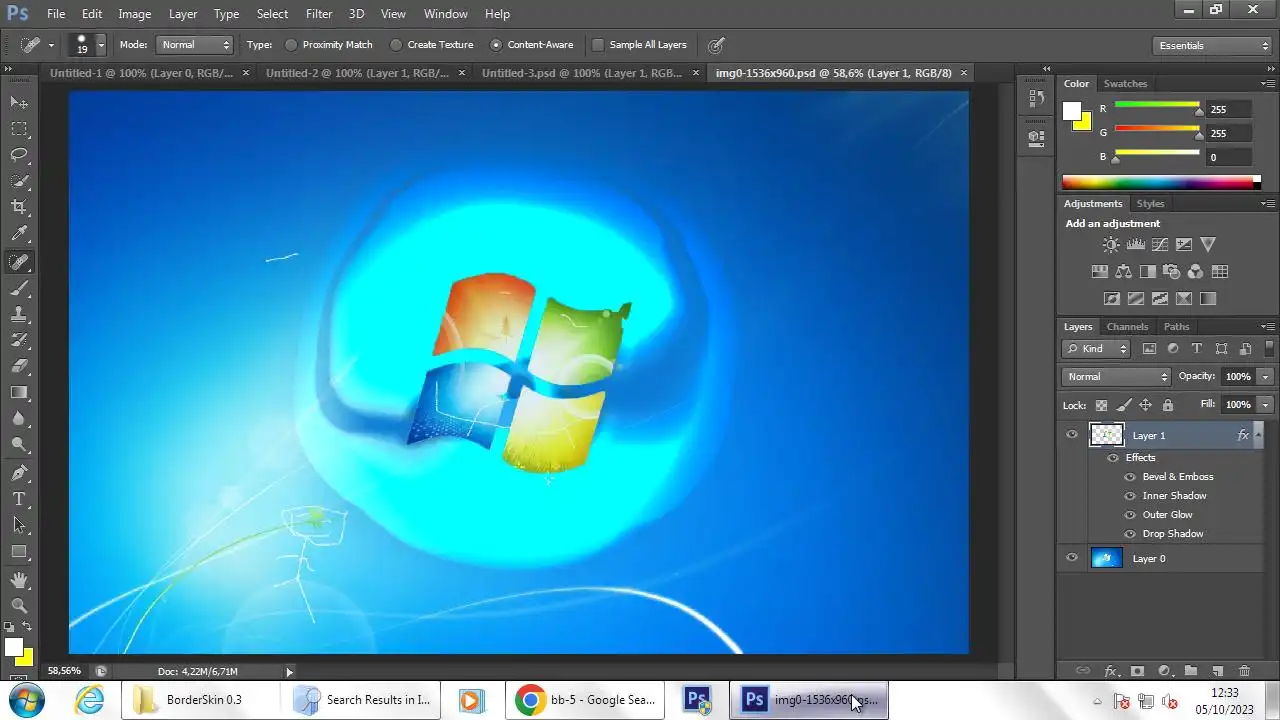Toggle the Drop Shadow effect visibility
1280x720 pixels.
tap(1130, 534)
